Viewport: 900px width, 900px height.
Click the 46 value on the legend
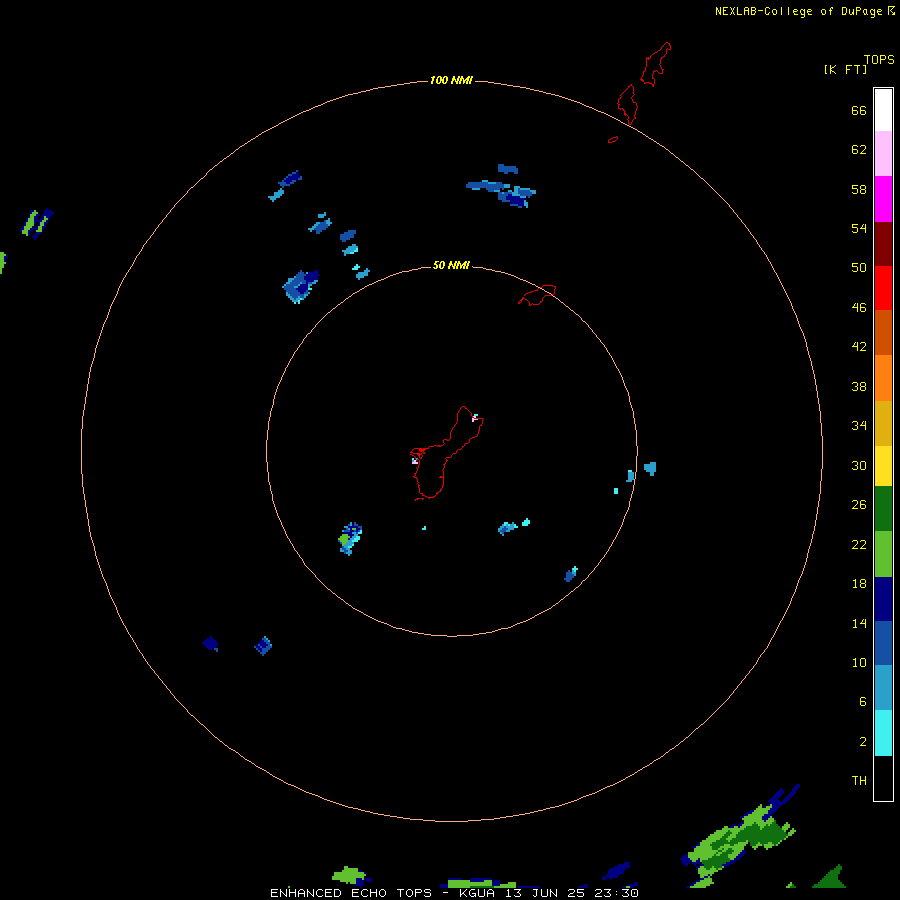[x=859, y=308]
